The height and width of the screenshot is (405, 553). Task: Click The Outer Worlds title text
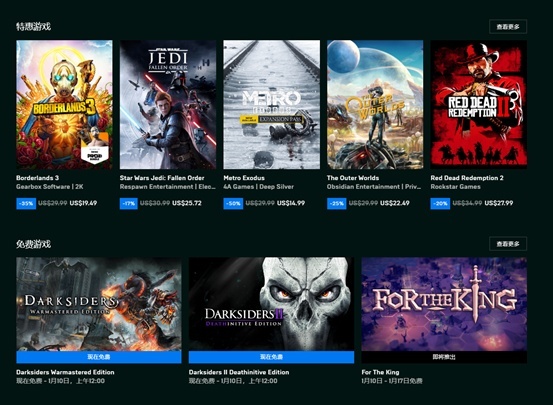coord(353,178)
